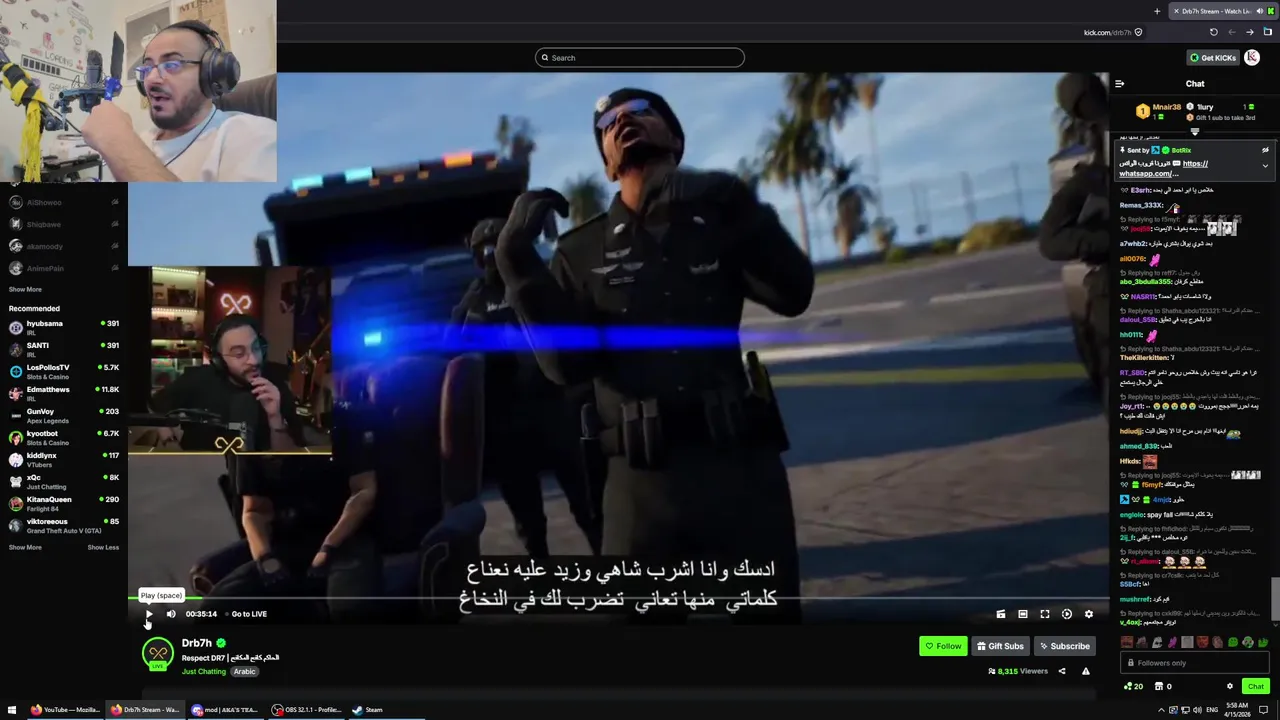Switch to OBS 32.1.1 taskbar item
Viewport: 1280px width, 720px height.
[x=307, y=710]
